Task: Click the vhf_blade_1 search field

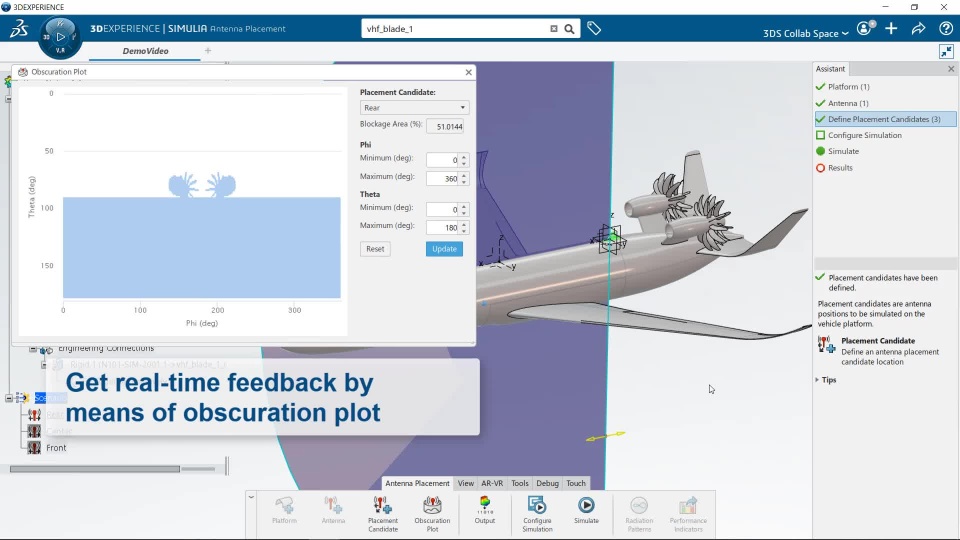Action: (455, 29)
